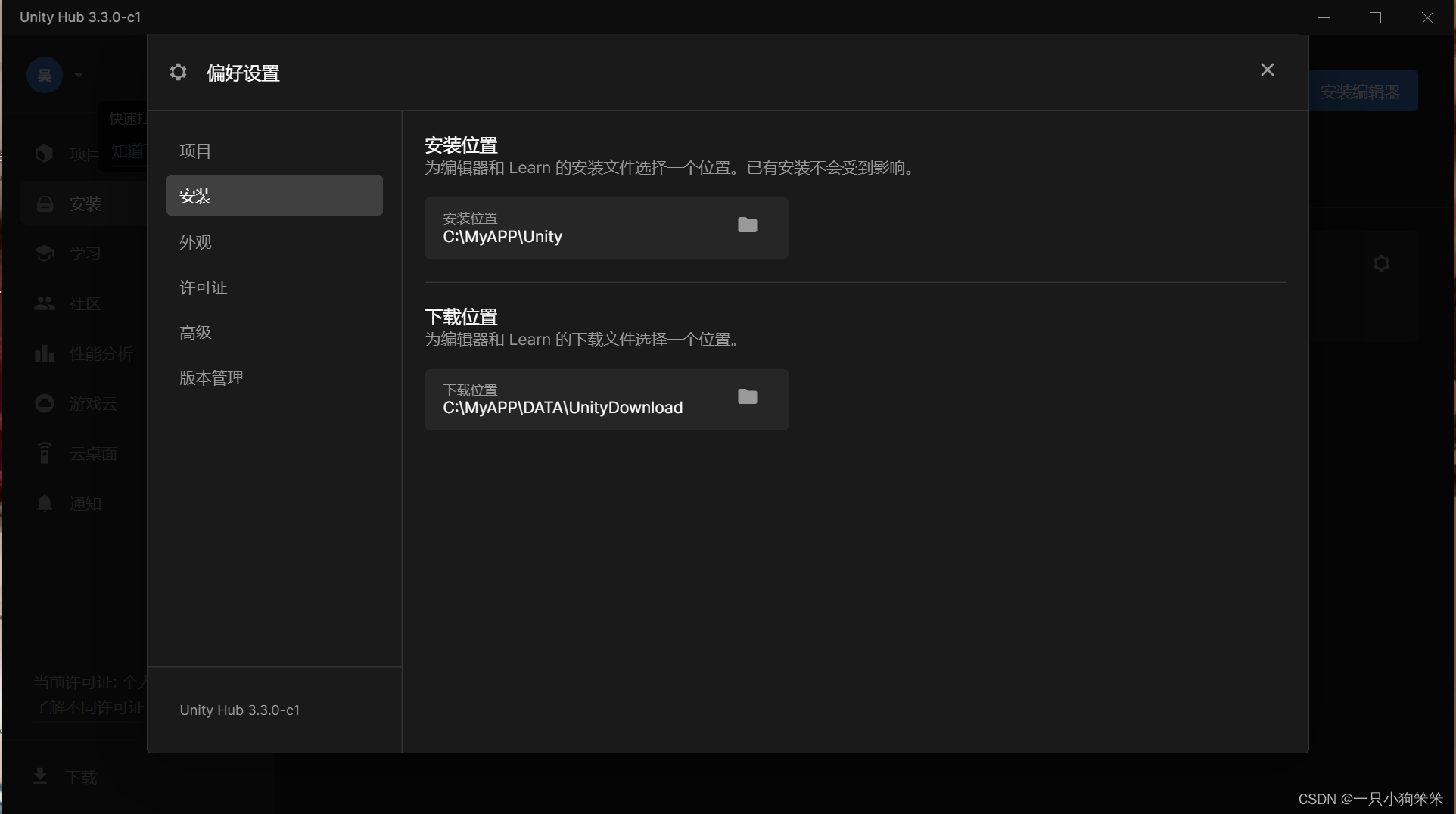Expand the account dropdown arrow beside the avatar

point(79,75)
